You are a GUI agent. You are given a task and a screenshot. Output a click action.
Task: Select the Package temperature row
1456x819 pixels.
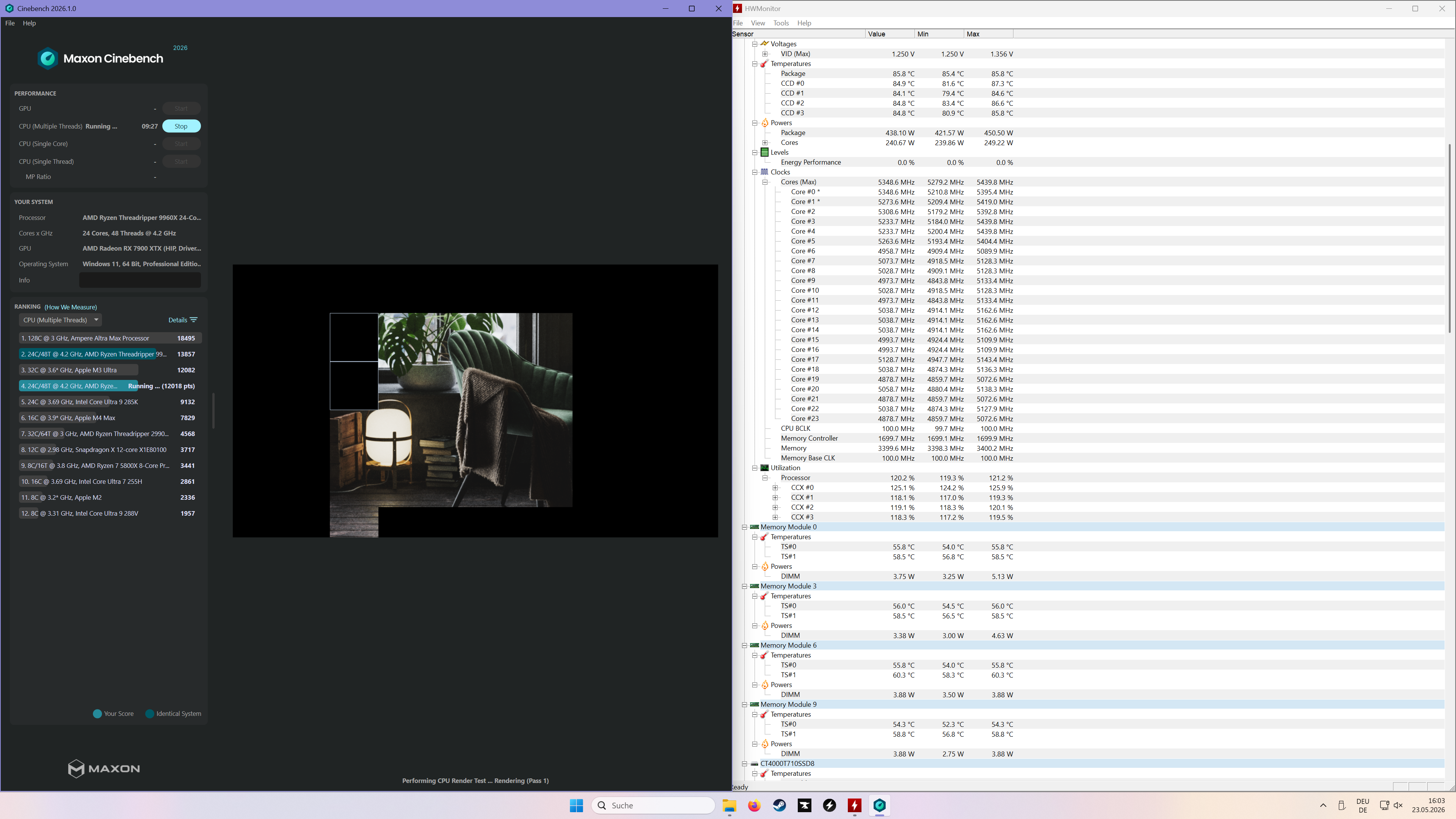[897, 74]
